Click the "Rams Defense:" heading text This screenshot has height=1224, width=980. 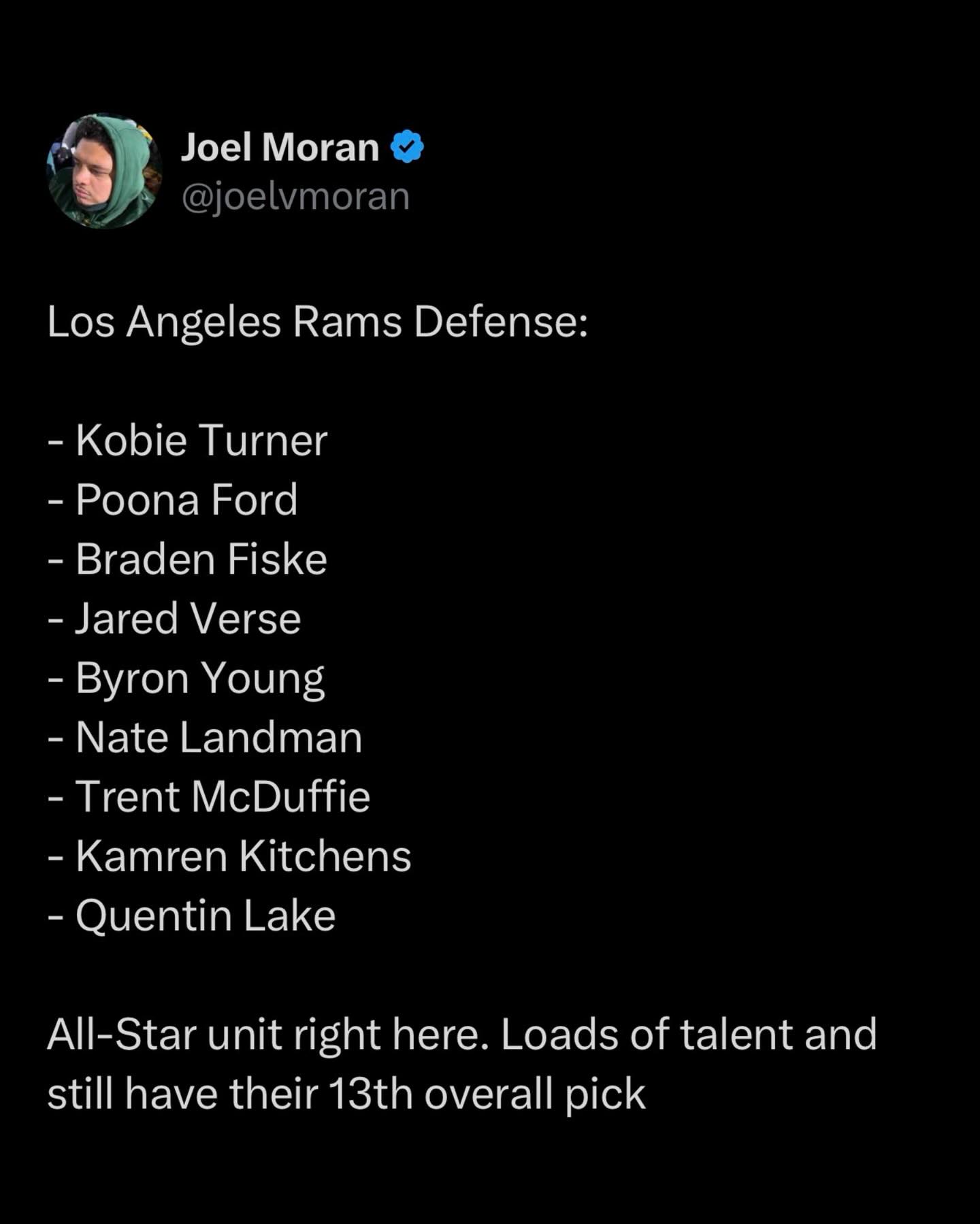(440, 321)
